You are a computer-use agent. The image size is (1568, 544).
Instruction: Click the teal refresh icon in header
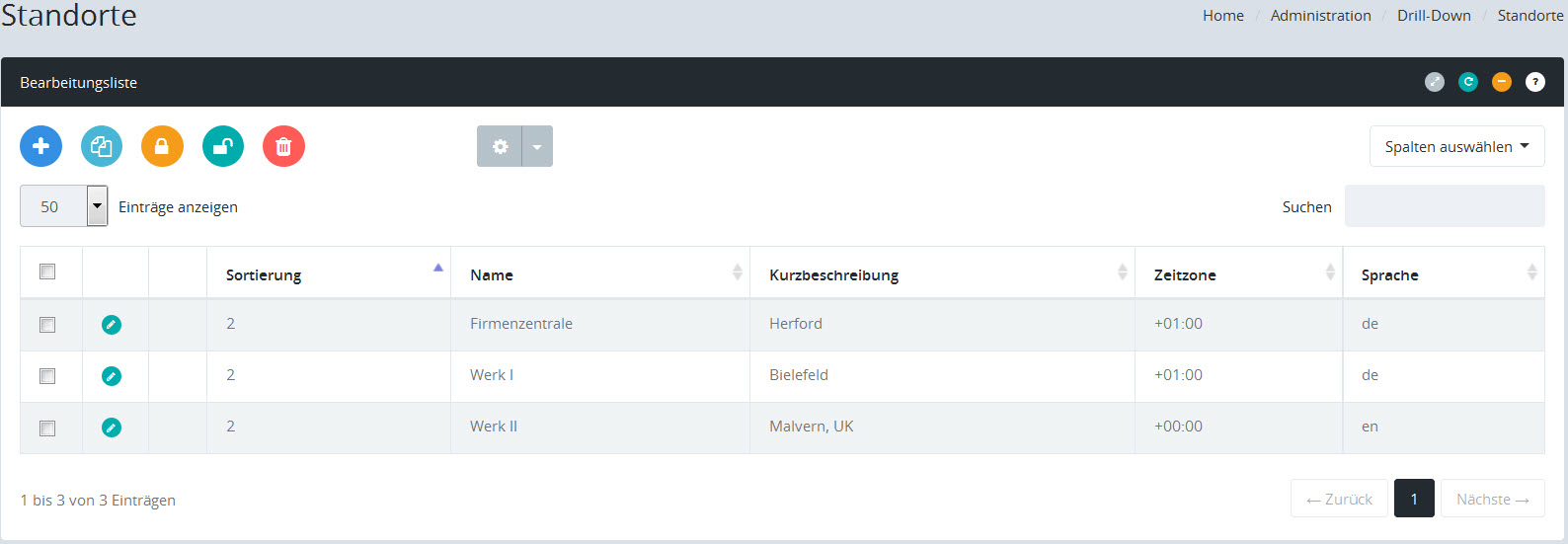coord(1468,82)
